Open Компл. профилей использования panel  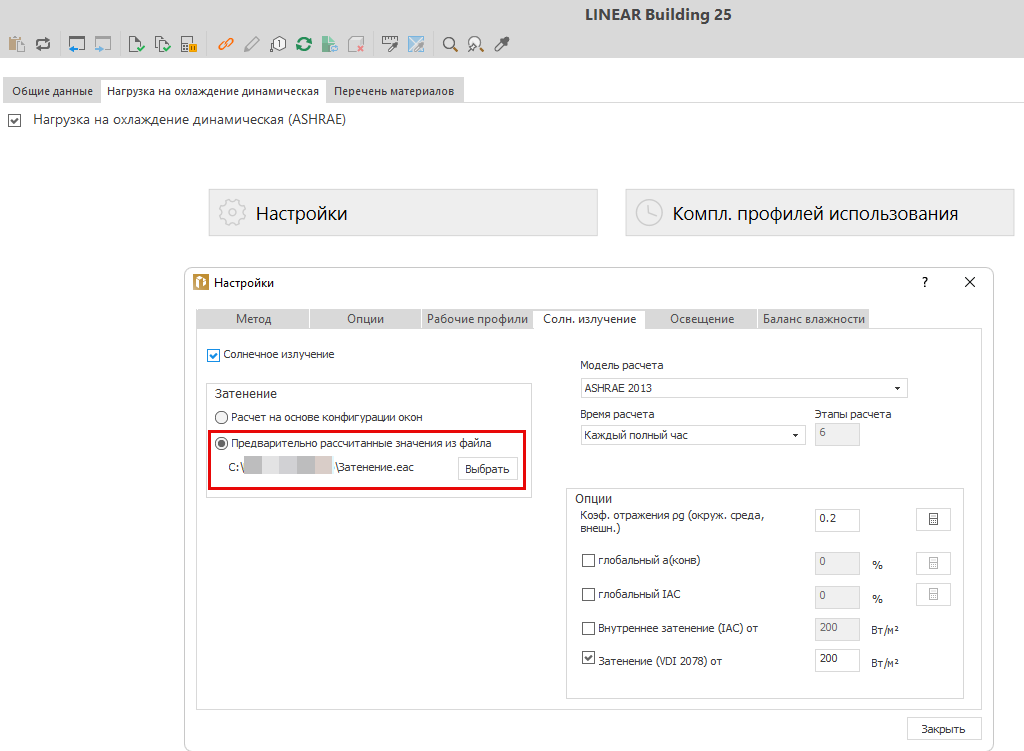[x=819, y=213]
